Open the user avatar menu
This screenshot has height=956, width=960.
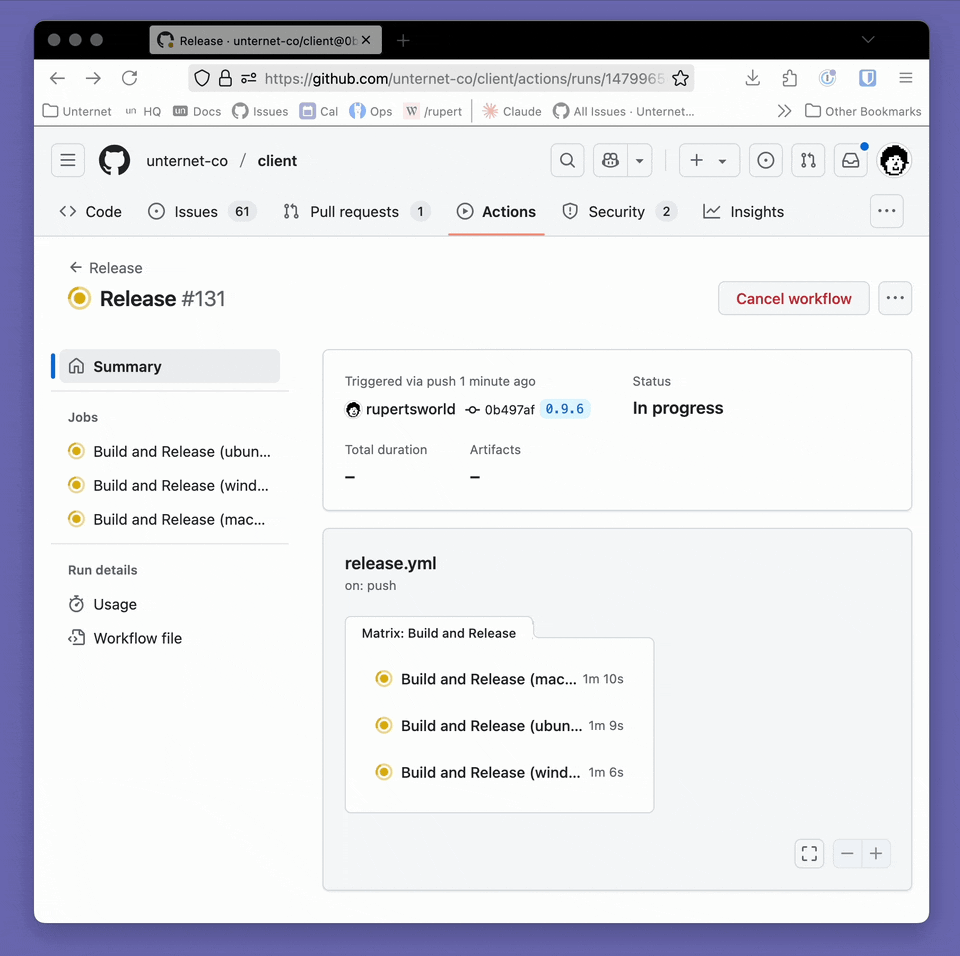pos(894,160)
